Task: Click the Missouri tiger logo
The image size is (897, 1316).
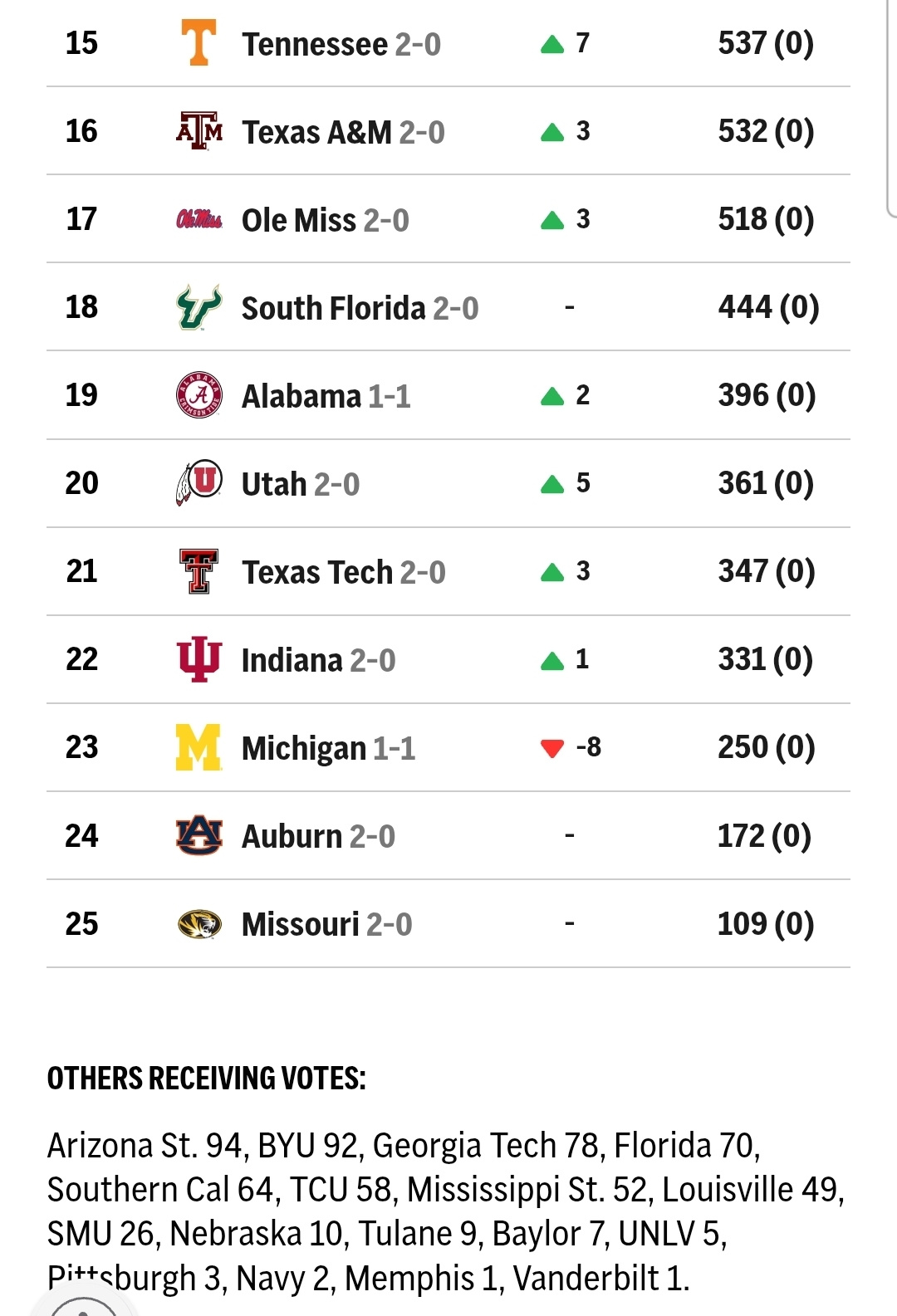Action: [199, 923]
